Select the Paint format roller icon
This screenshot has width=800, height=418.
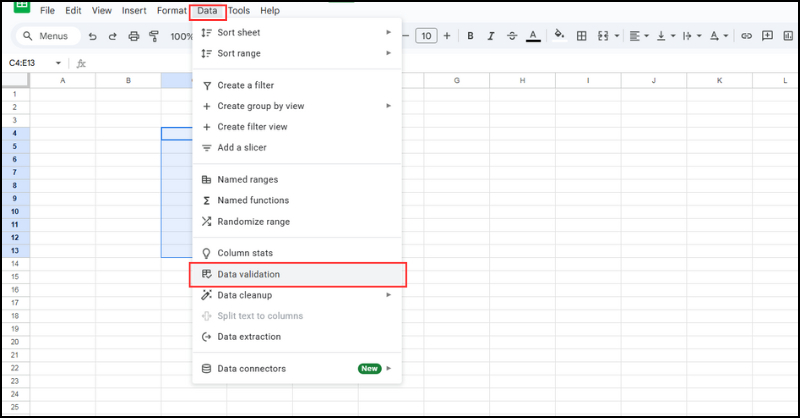(154, 36)
